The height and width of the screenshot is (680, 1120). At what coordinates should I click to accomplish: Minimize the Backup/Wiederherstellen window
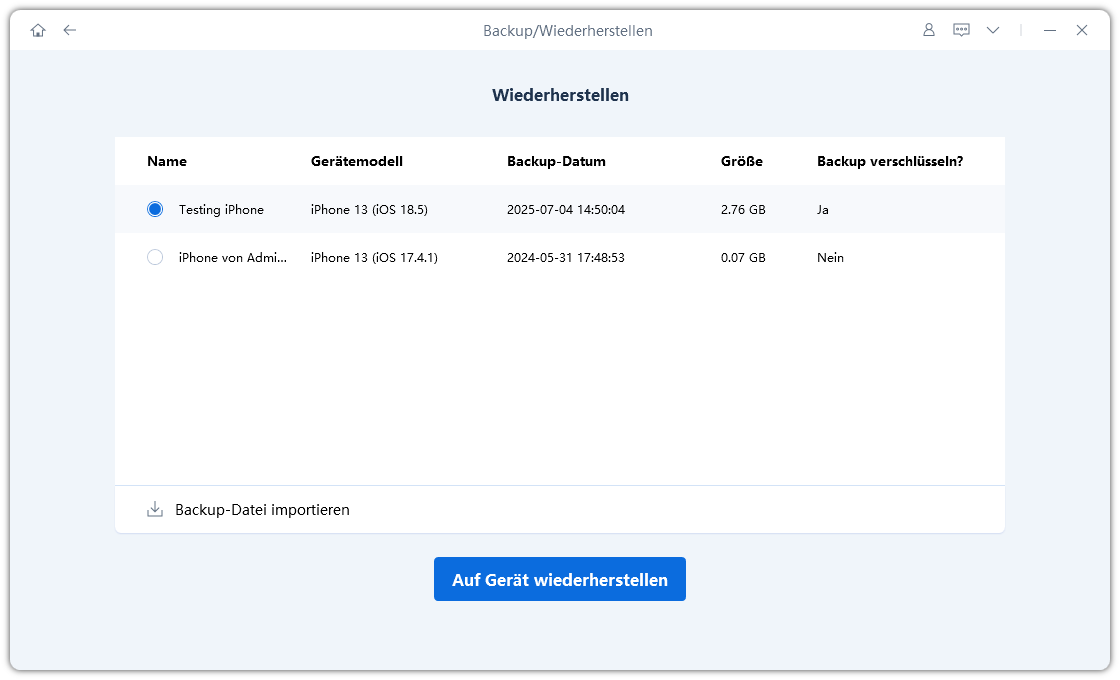1049,30
